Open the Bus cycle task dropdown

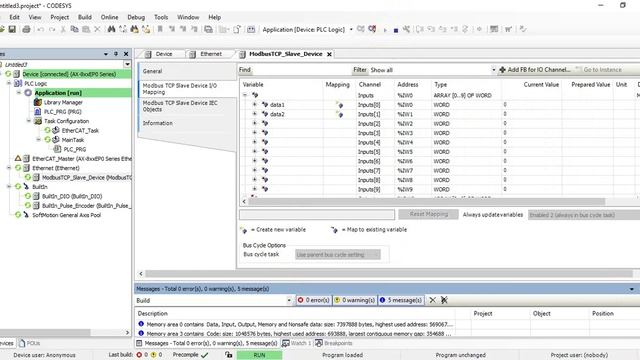[338, 254]
